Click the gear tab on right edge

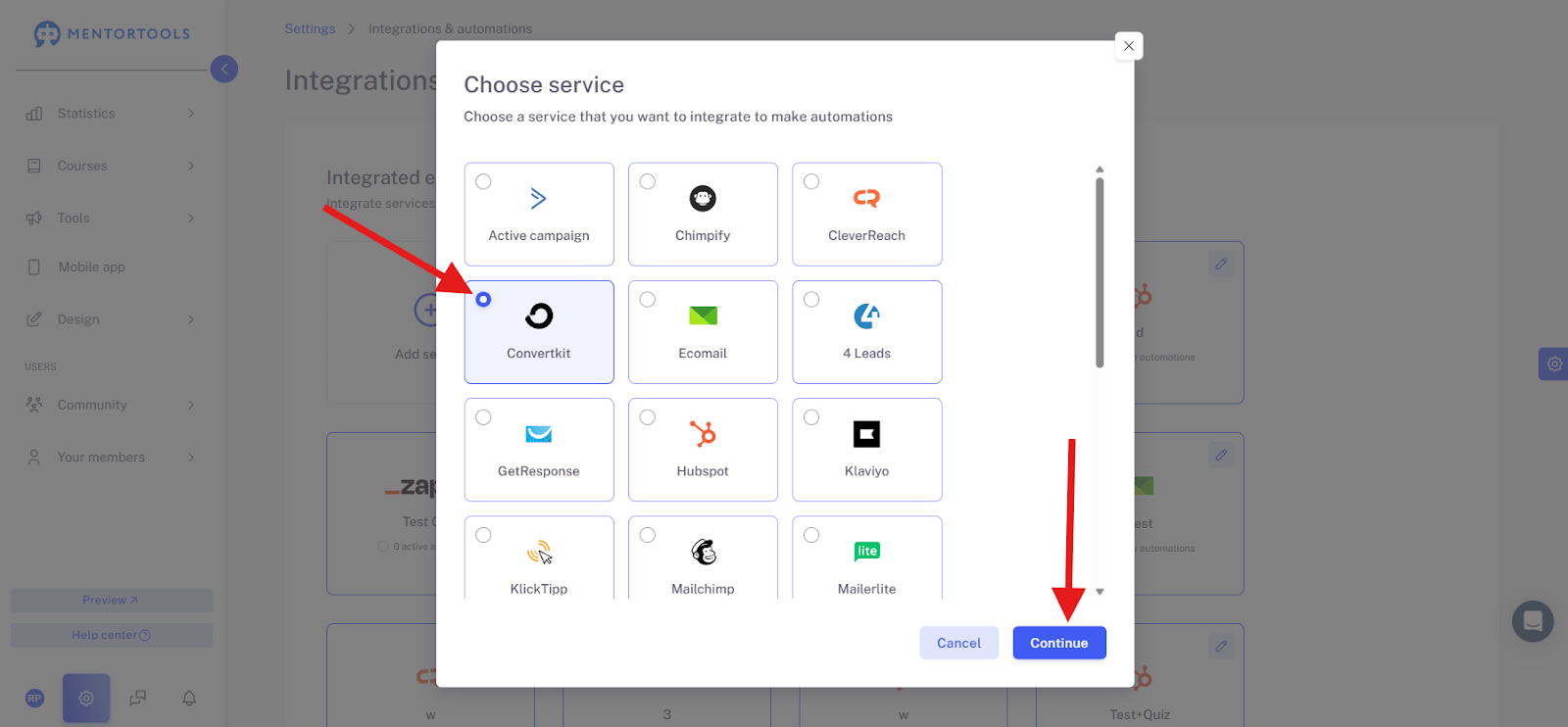tap(1553, 363)
